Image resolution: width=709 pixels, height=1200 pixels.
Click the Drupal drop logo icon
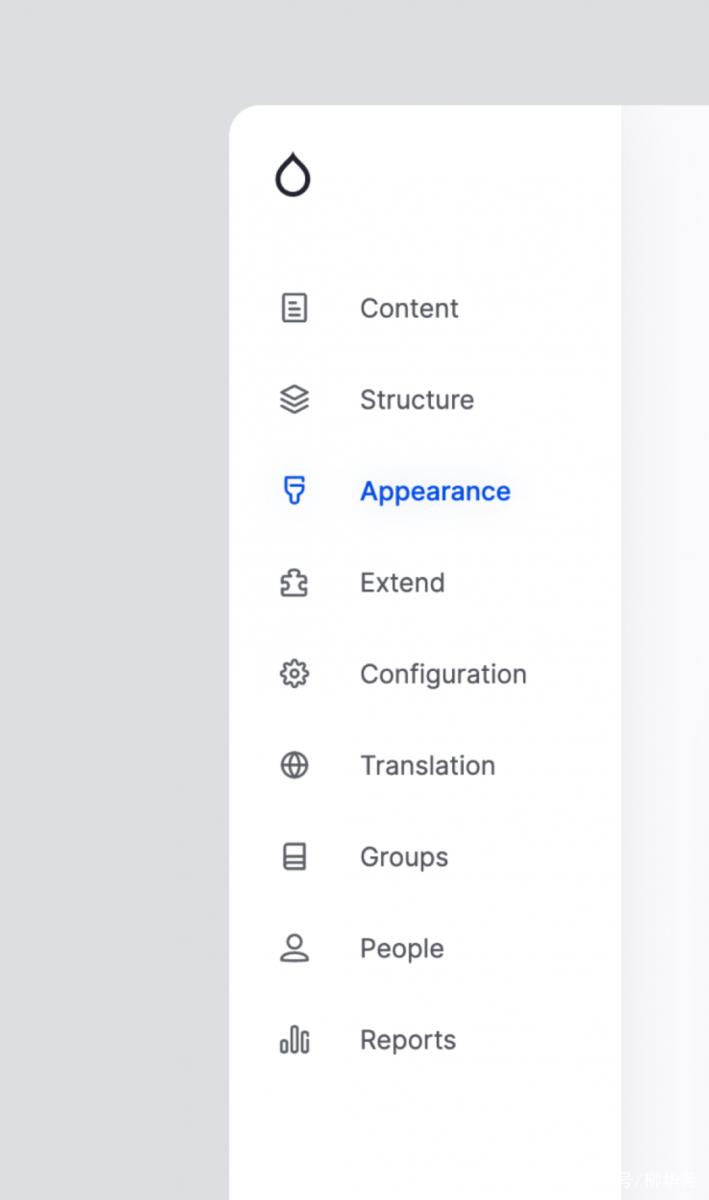tap(293, 175)
